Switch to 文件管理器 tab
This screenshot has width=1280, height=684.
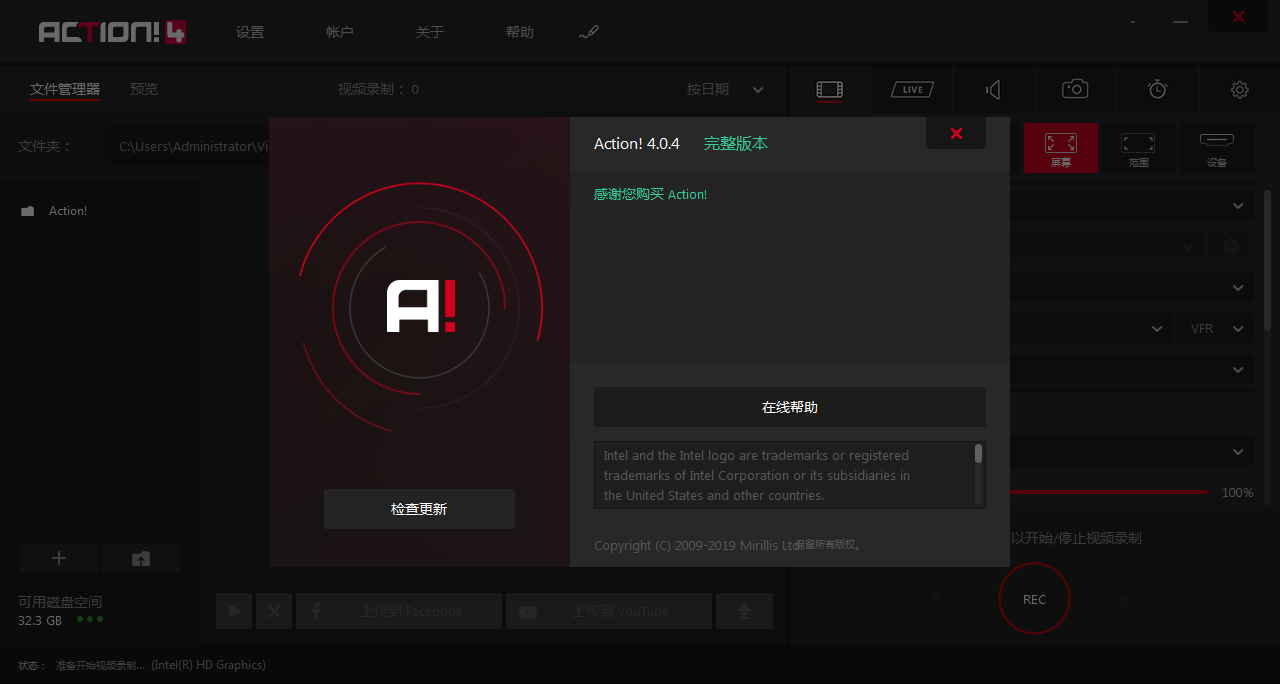(x=65, y=89)
